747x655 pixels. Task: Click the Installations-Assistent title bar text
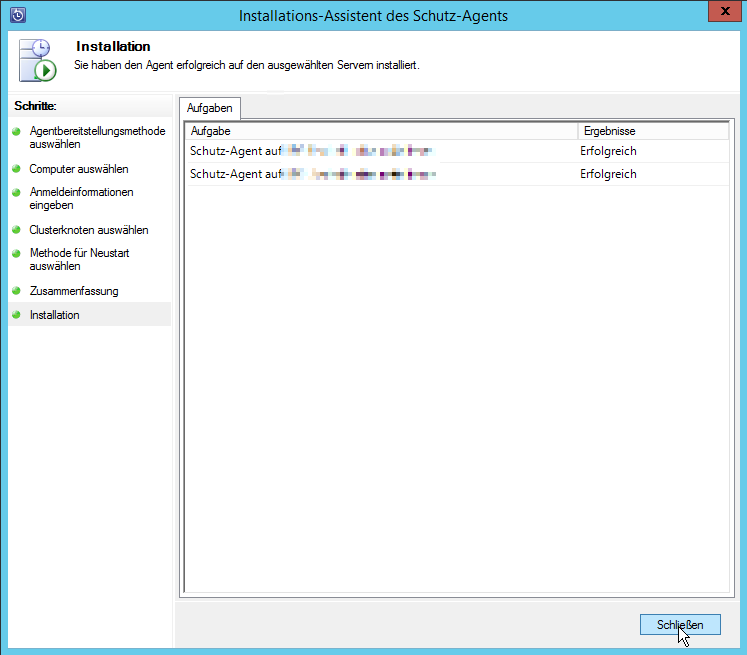click(373, 15)
